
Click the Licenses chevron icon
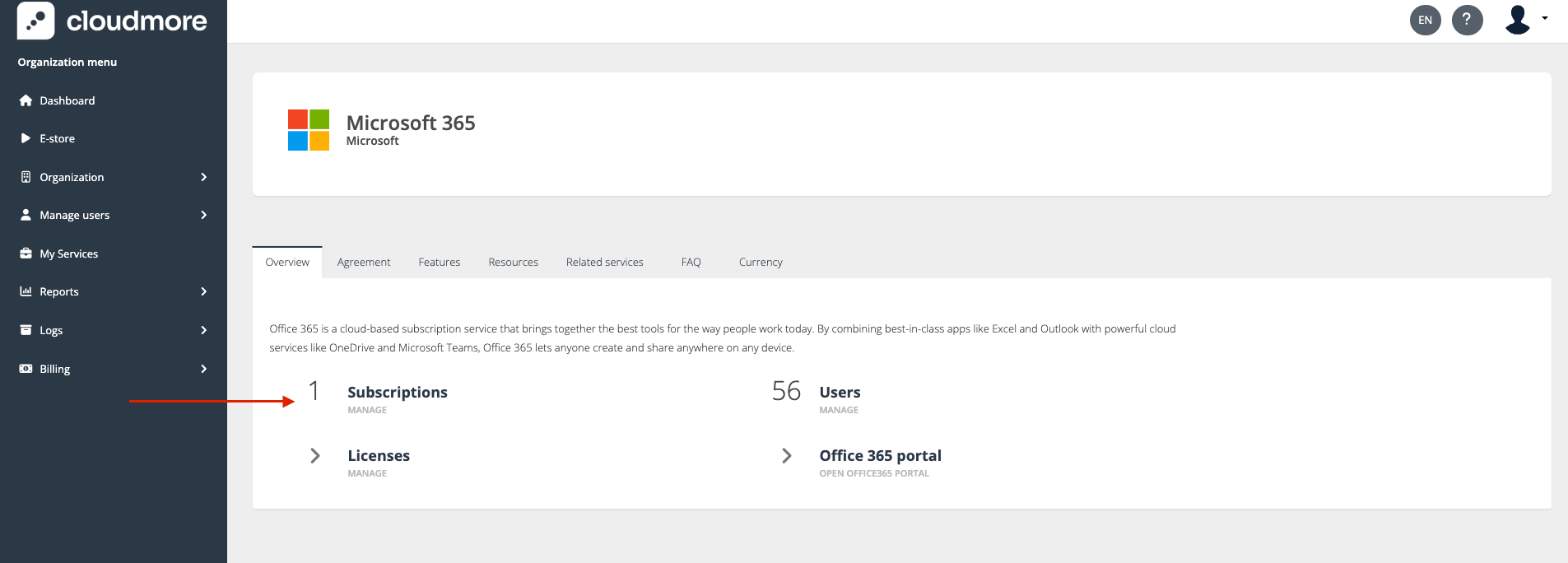(x=315, y=456)
